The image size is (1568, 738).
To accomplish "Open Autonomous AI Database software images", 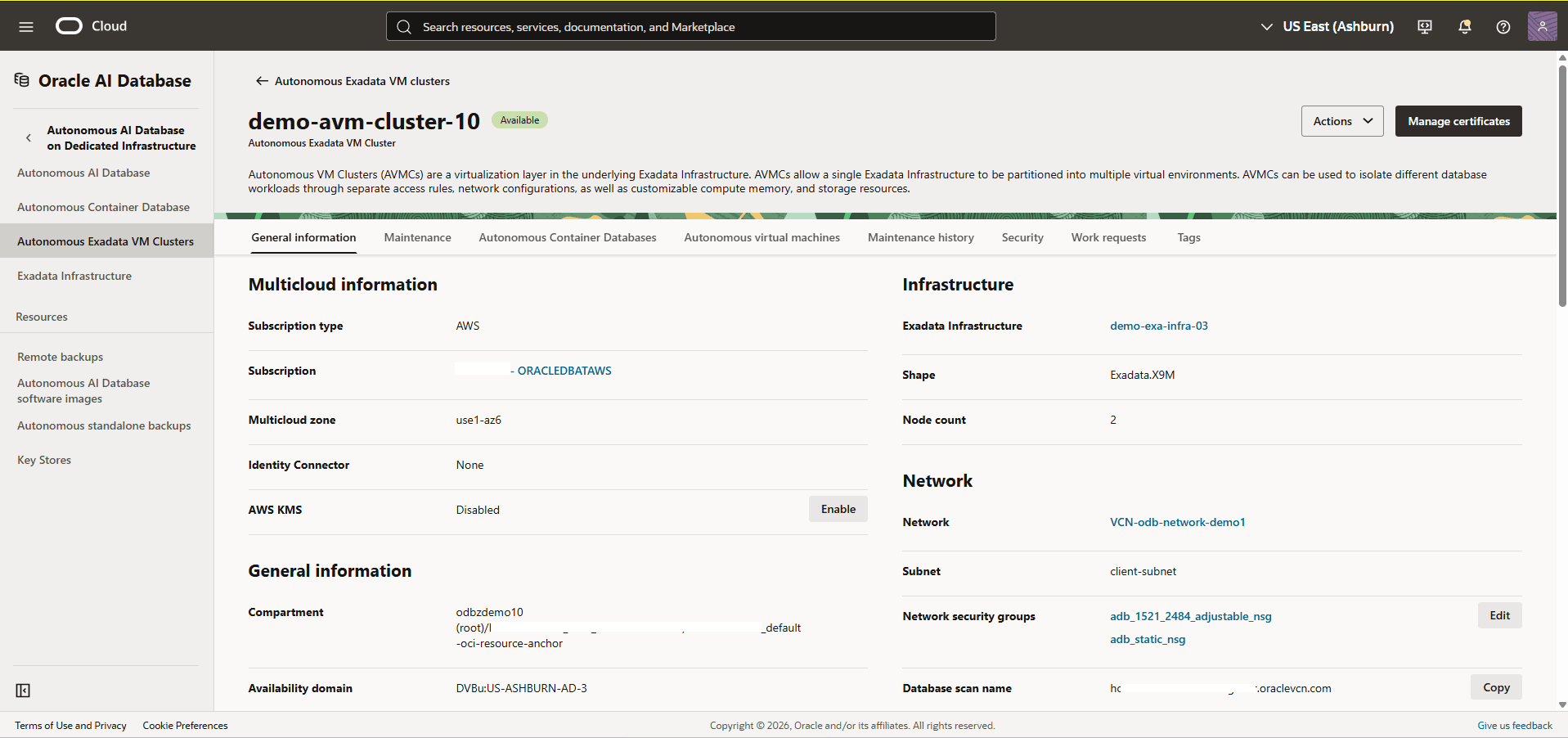I will (83, 390).
